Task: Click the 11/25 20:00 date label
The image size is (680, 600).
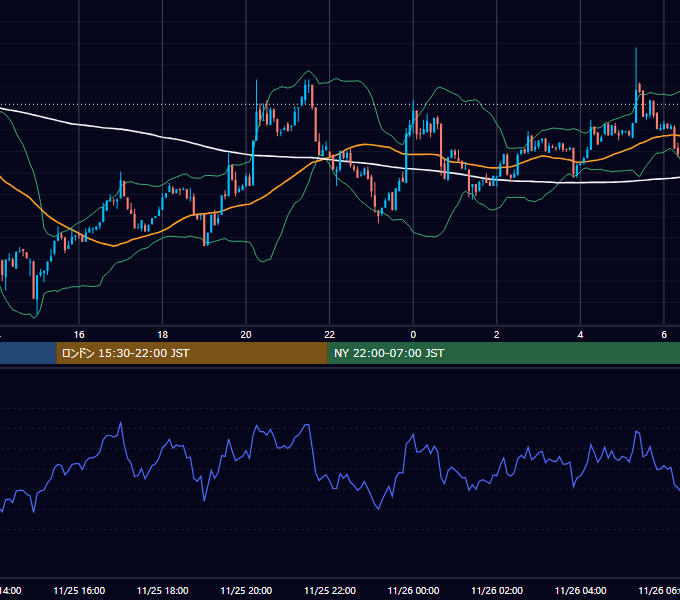Action: tap(246, 590)
